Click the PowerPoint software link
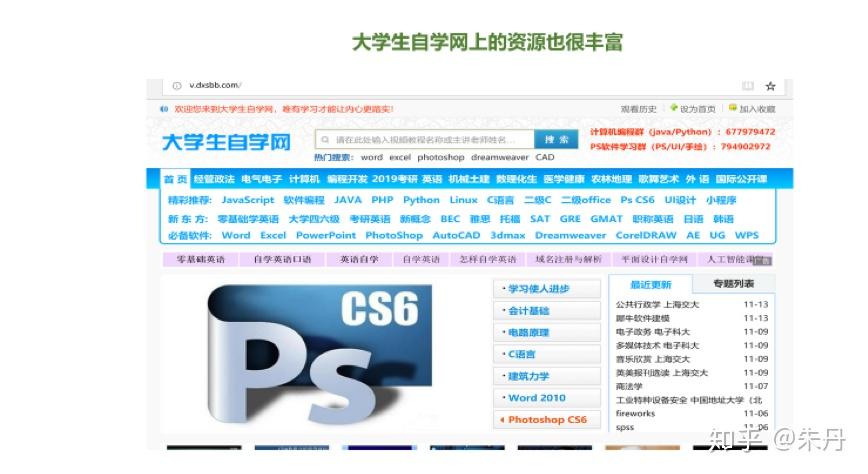 pos(326,235)
